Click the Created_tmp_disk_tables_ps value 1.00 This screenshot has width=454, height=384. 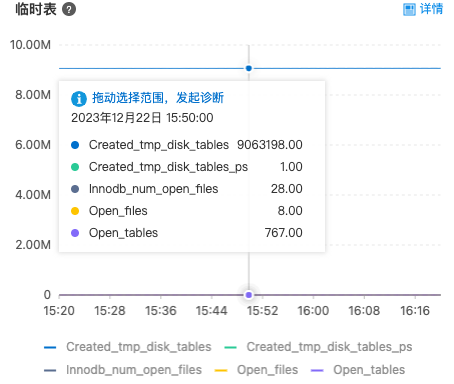click(291, 167)
